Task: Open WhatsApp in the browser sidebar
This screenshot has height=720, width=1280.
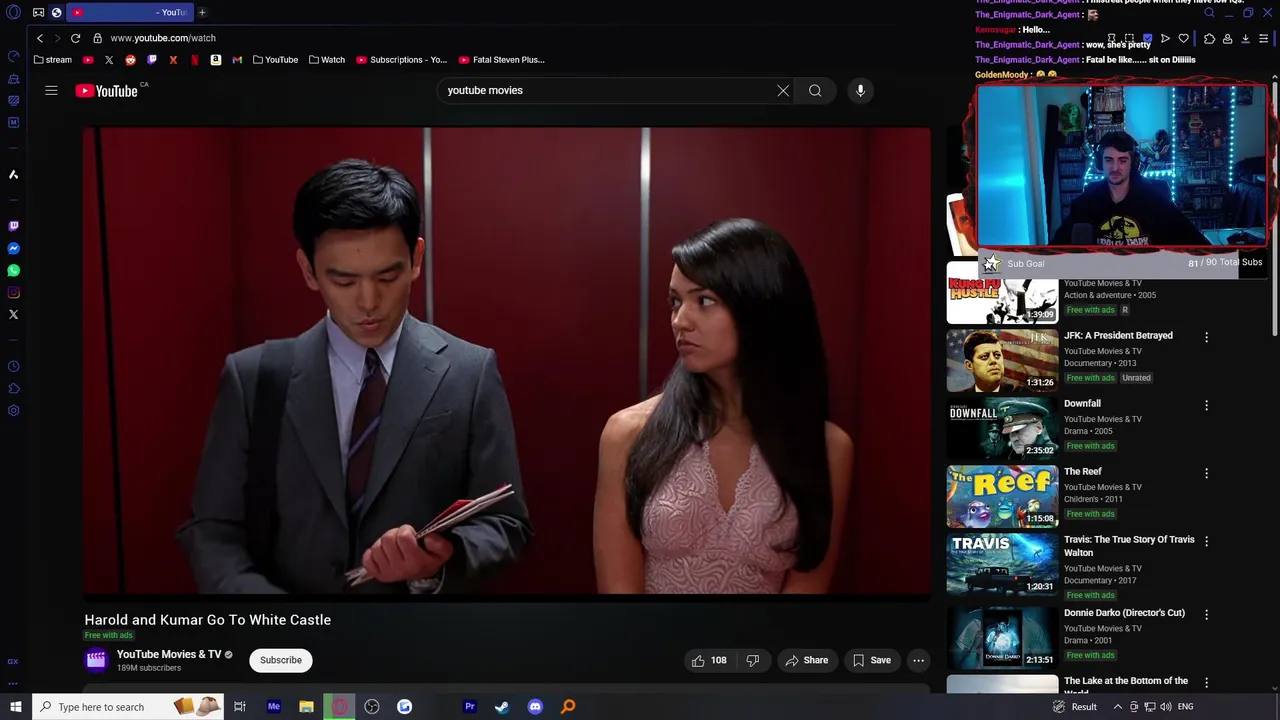Action: tap(13, 270)
